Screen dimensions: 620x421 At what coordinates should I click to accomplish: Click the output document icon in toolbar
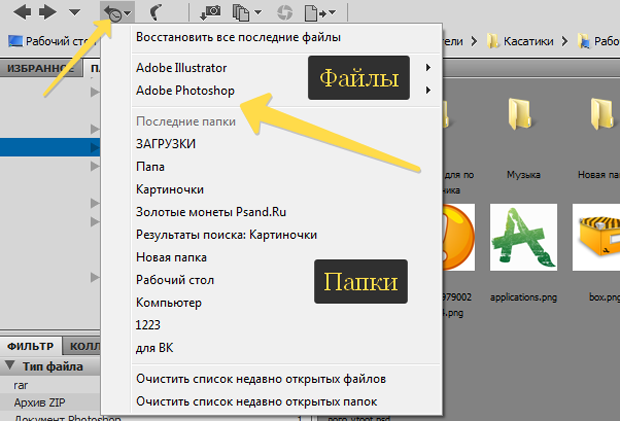320,13
